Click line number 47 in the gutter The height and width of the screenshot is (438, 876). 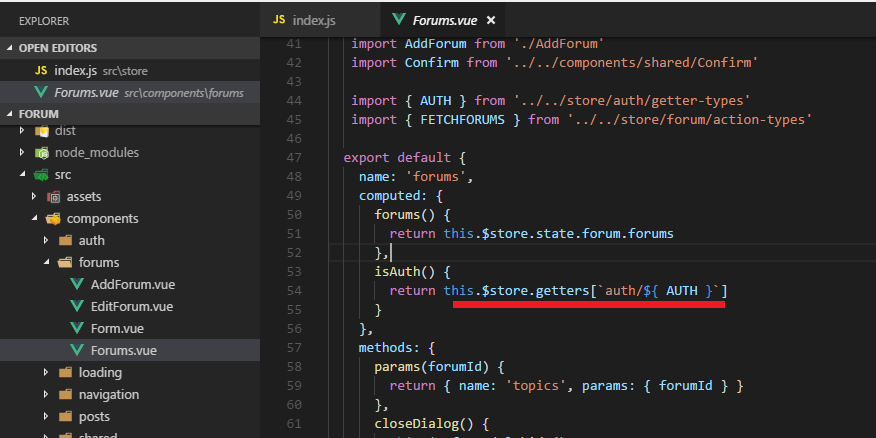tap(293, 158)
